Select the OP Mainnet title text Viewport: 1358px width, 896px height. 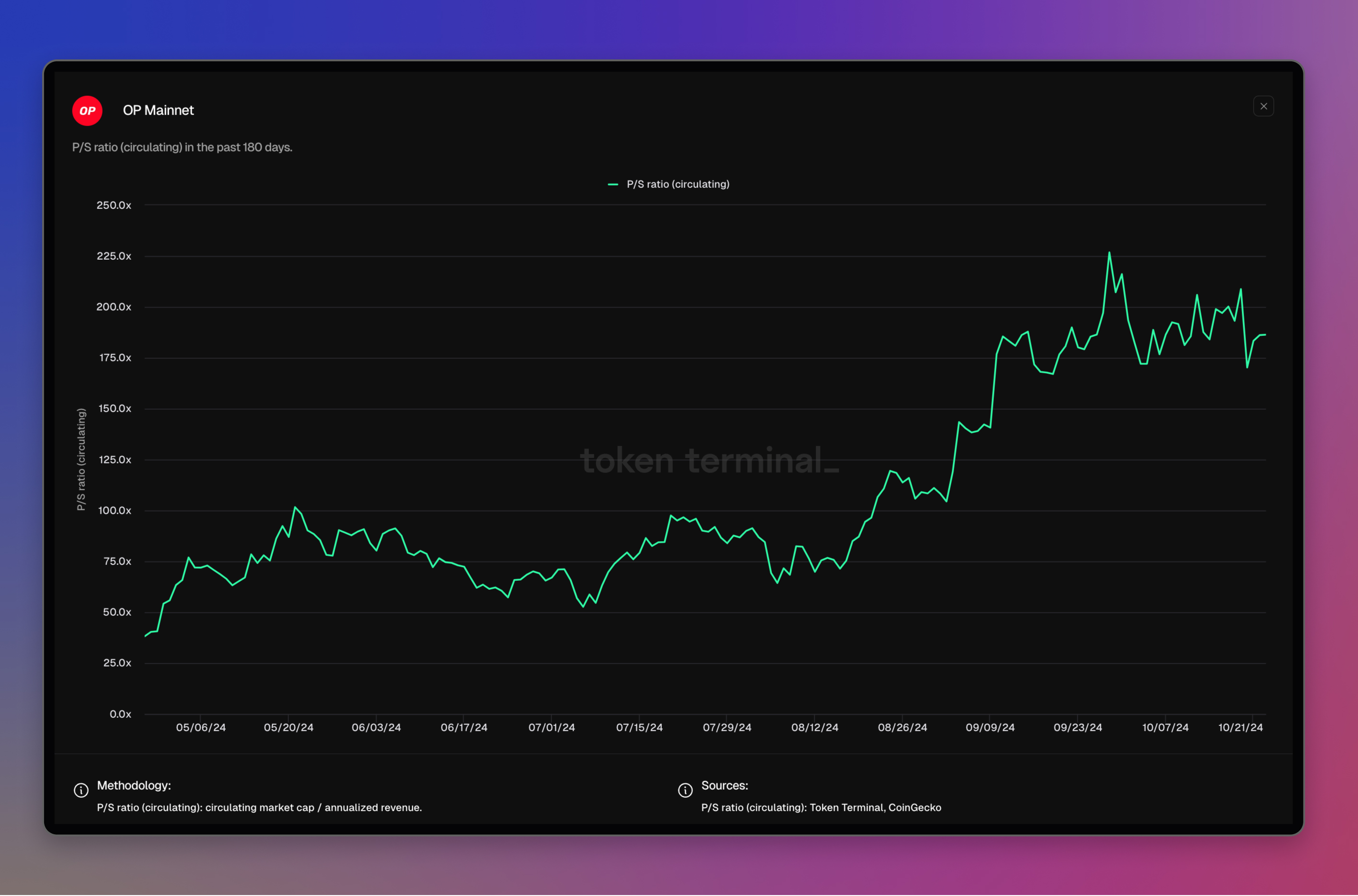(x=158, y=110)
